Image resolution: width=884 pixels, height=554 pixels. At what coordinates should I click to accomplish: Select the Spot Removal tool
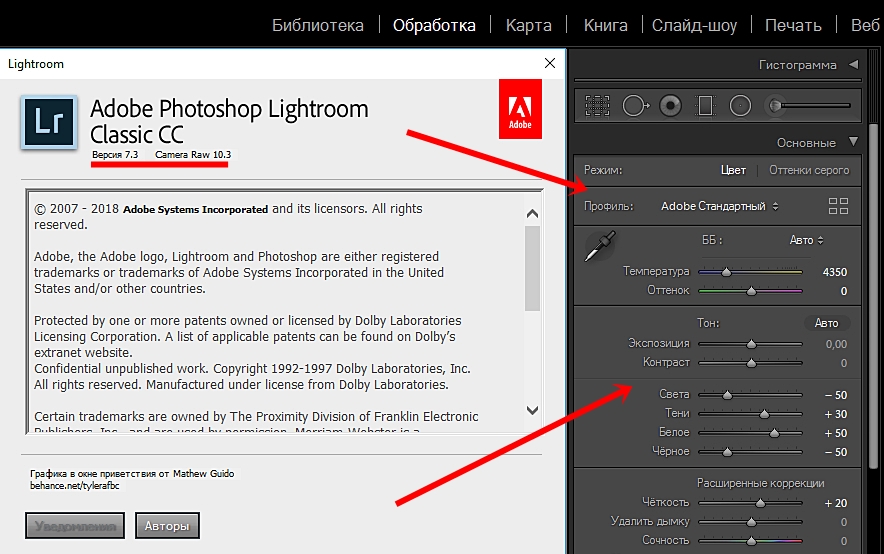tap(635, 105)
